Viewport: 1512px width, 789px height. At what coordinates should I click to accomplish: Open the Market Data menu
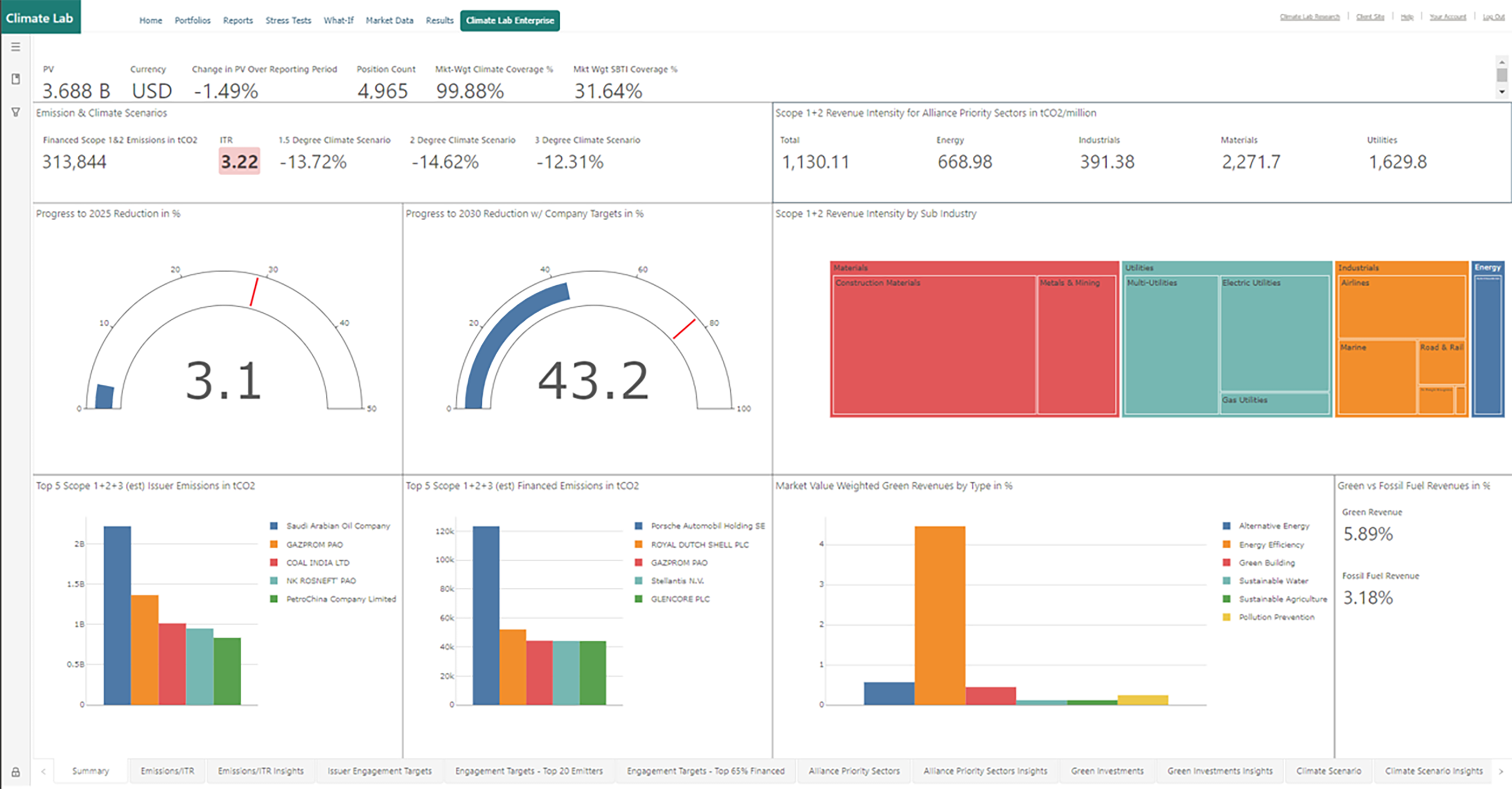389,20
